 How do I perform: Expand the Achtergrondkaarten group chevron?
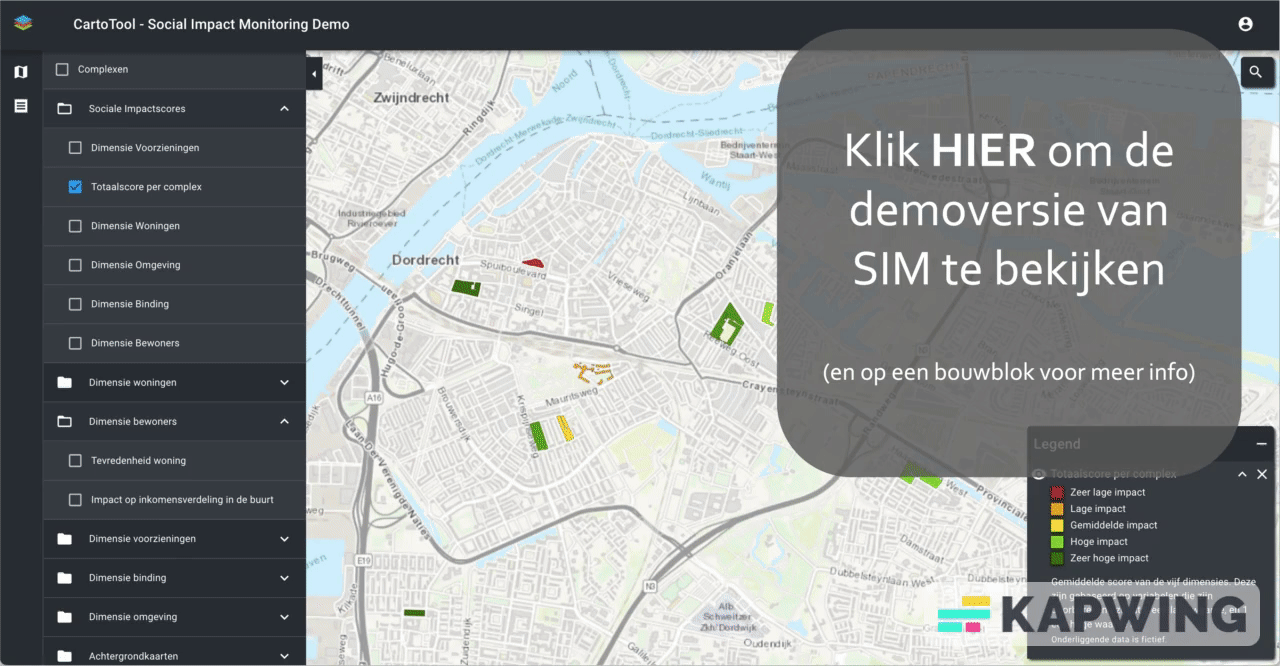tap(284, 656)
